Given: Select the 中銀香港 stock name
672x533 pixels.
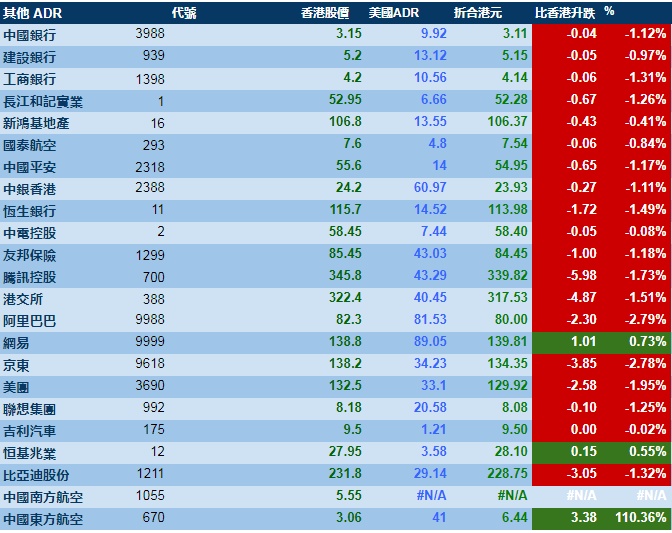Looking at the screenshot, I should coord(30,189).
